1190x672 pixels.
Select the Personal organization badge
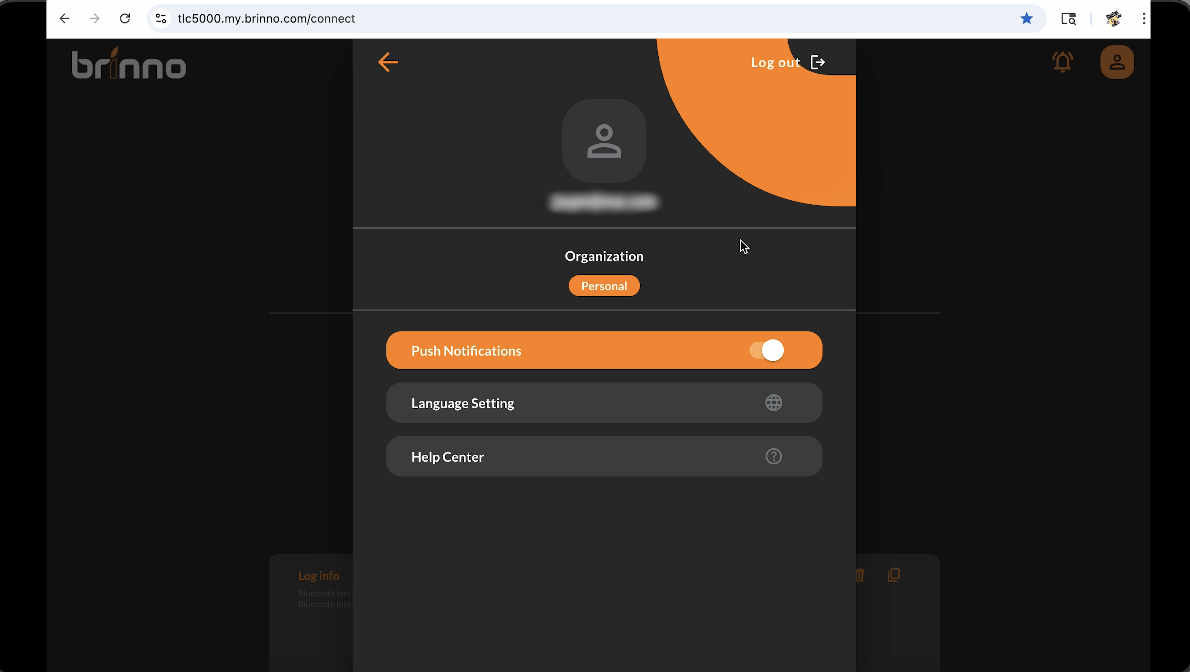click(x=604, y=286)
